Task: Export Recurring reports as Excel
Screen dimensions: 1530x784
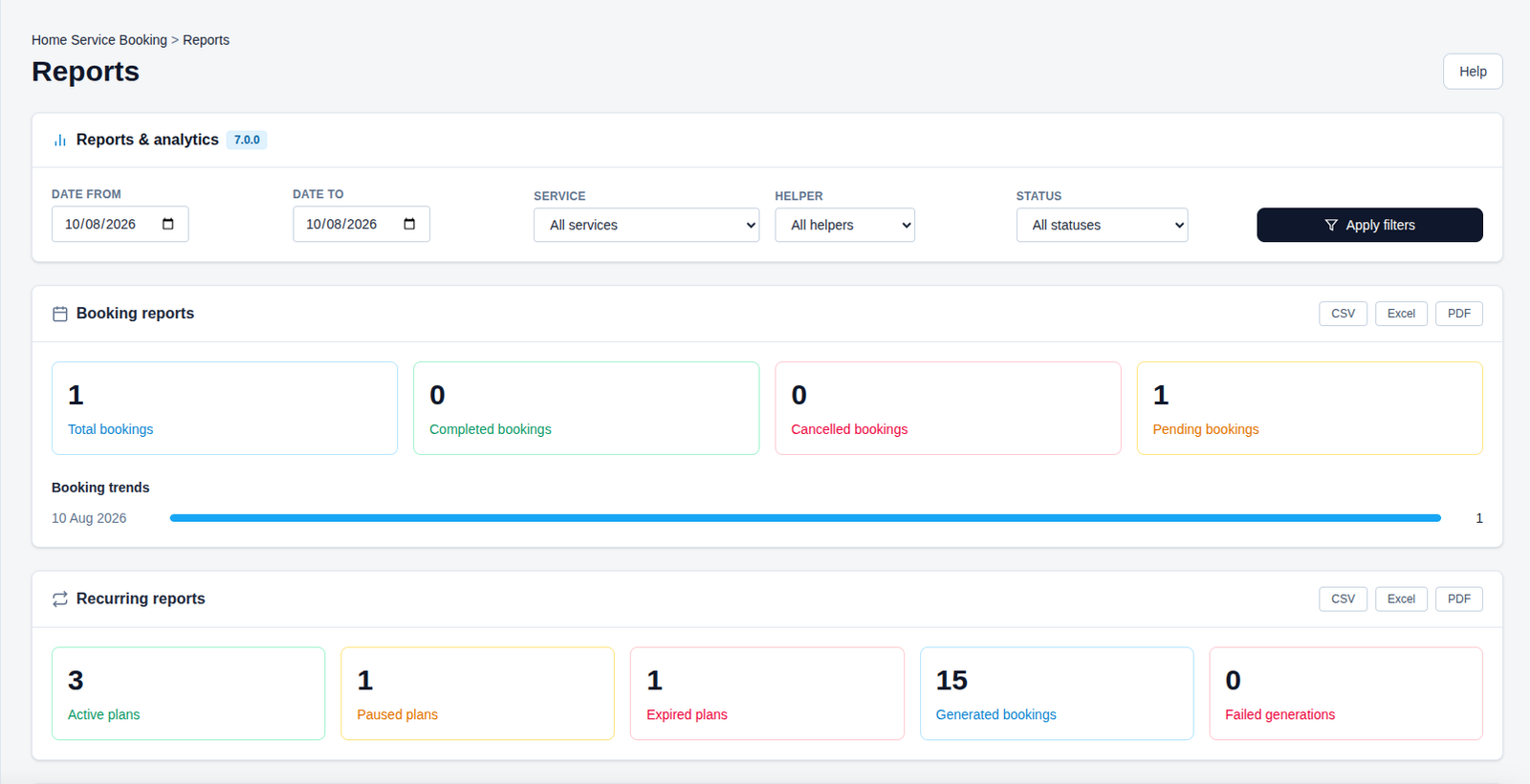Action: [1401, 599]
